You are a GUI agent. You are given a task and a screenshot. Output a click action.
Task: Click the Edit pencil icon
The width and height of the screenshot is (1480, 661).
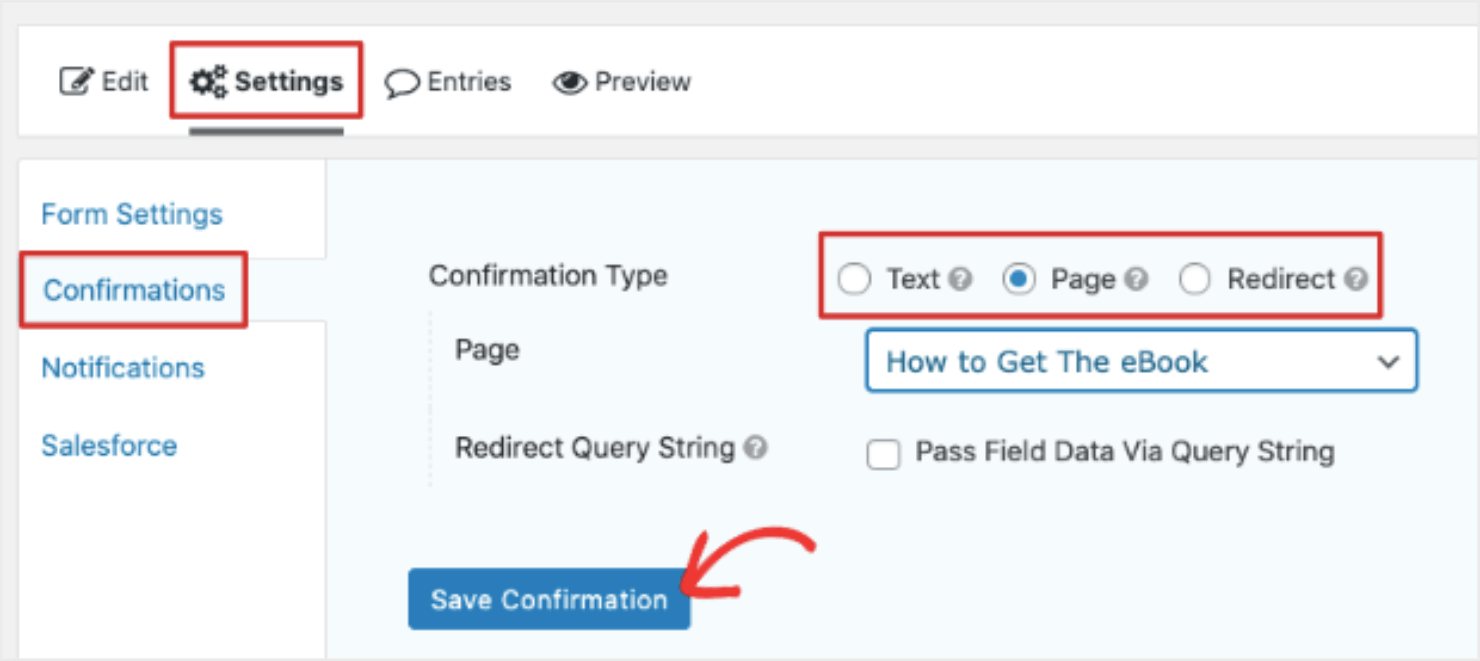[76, 81]
